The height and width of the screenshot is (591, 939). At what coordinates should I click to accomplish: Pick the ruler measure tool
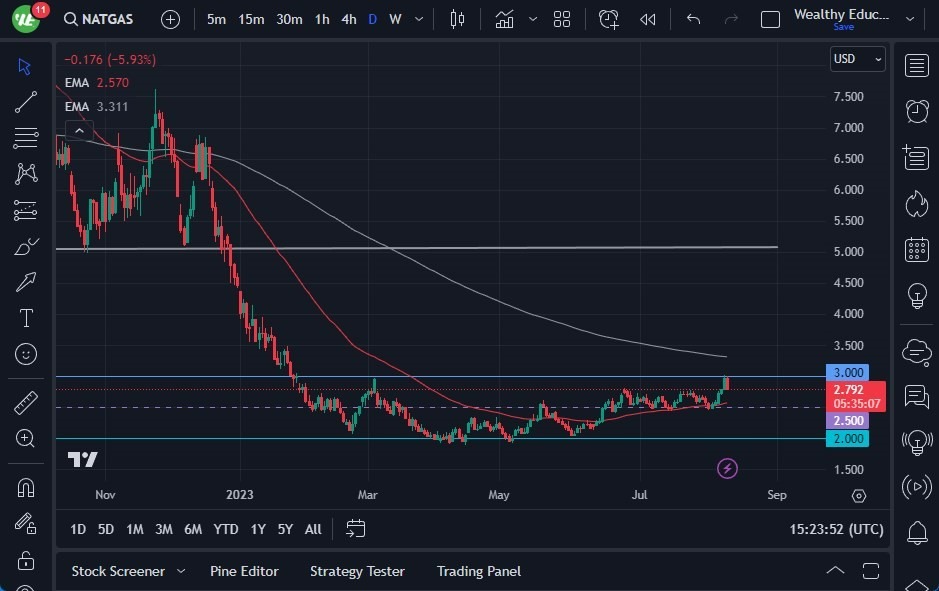pos(26,403)
